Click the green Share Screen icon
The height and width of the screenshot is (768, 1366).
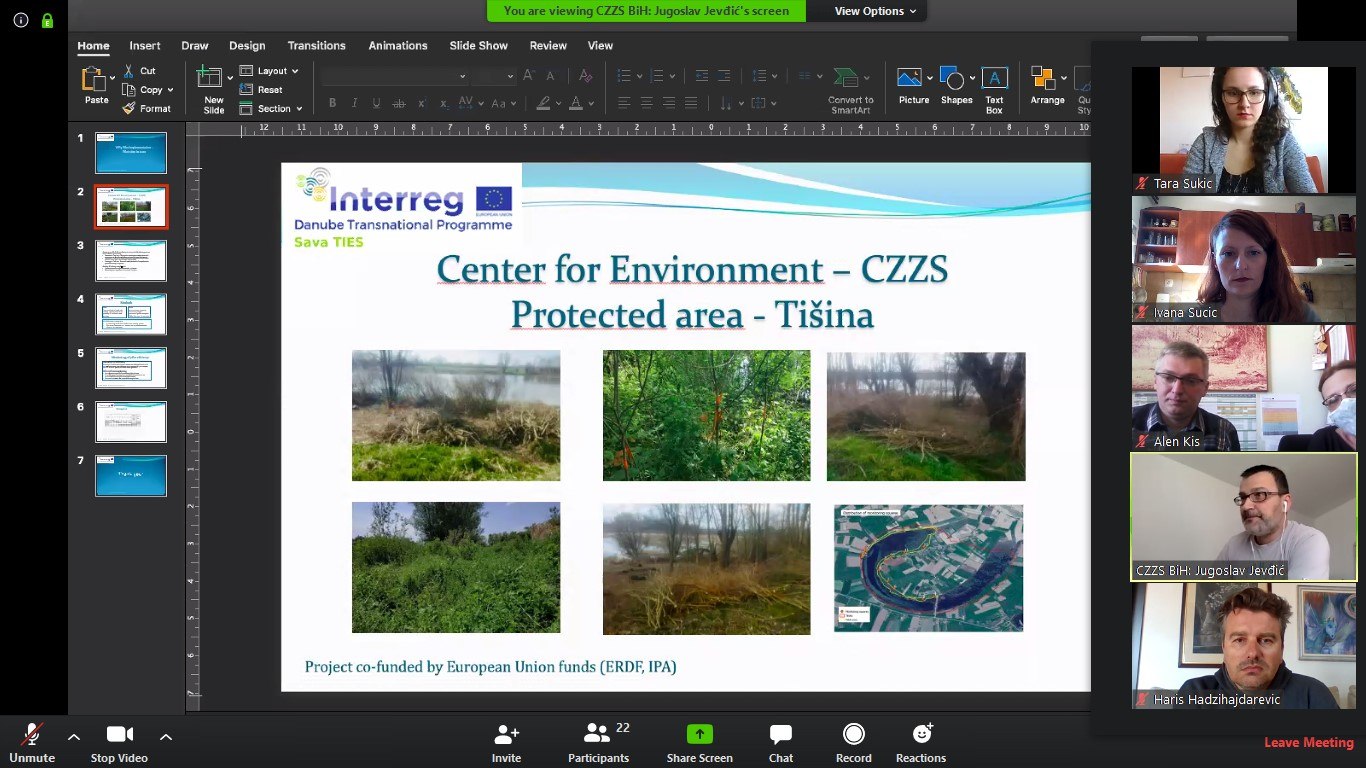[699, 735]
